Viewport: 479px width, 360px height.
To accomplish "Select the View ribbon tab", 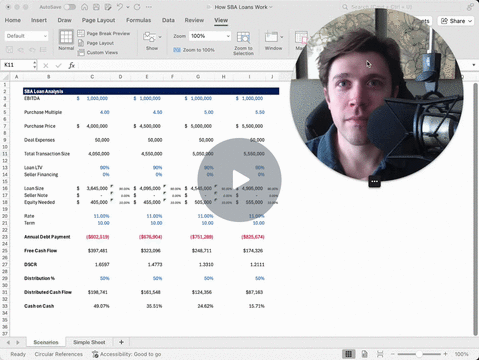I will point(221,20).
